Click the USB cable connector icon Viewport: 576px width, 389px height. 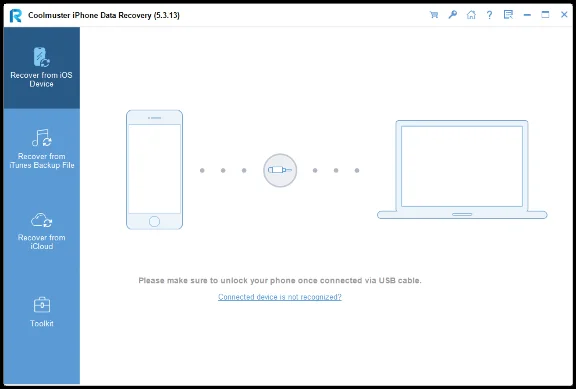point(280,170)
